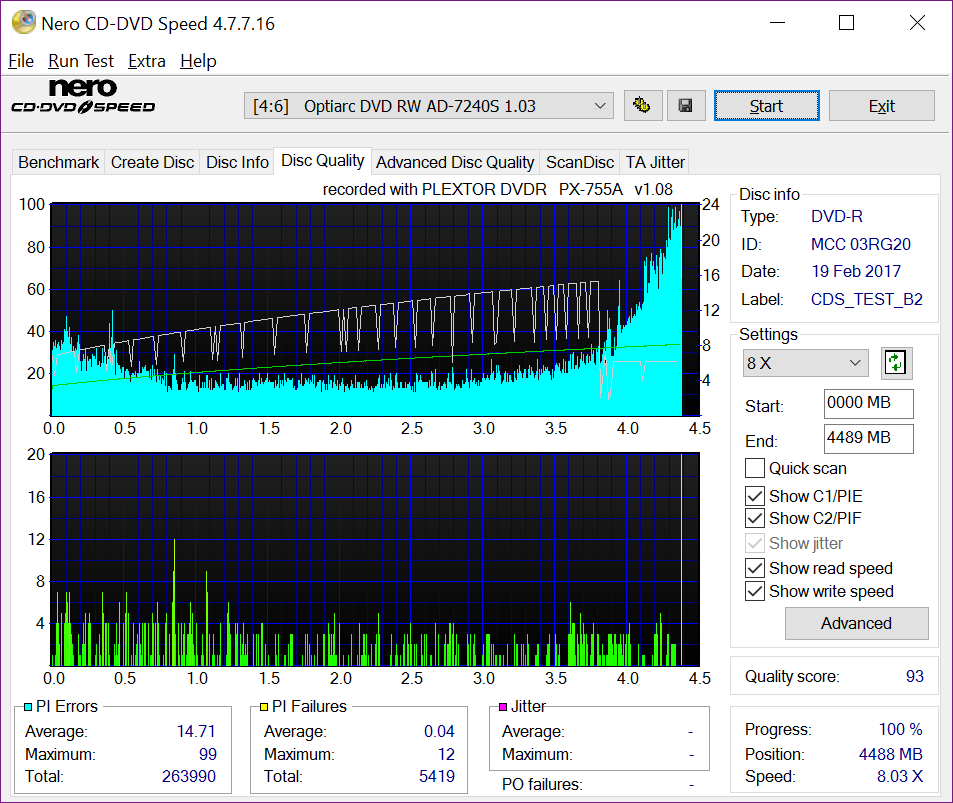Click the Nero app icon in title bar
This screenshot has height=803, width=953.
(x=22, y=22)
